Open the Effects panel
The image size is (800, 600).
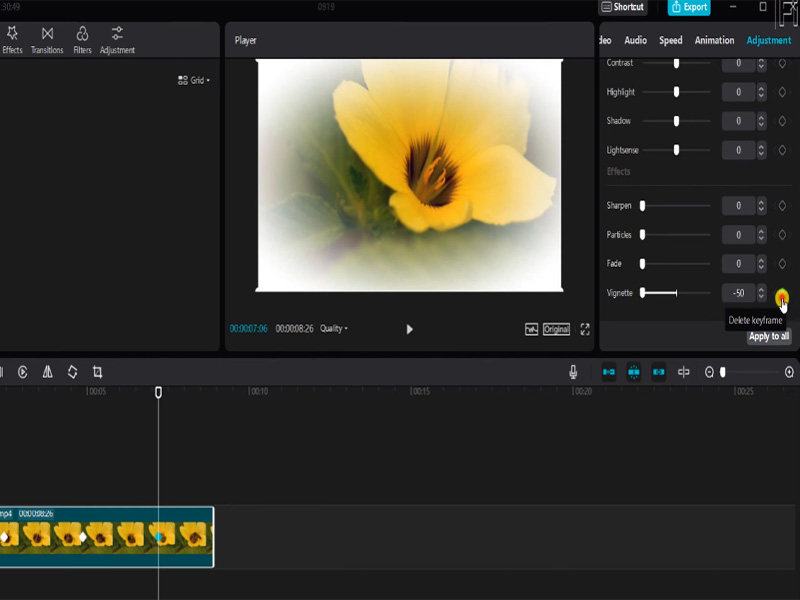[12, 42]
